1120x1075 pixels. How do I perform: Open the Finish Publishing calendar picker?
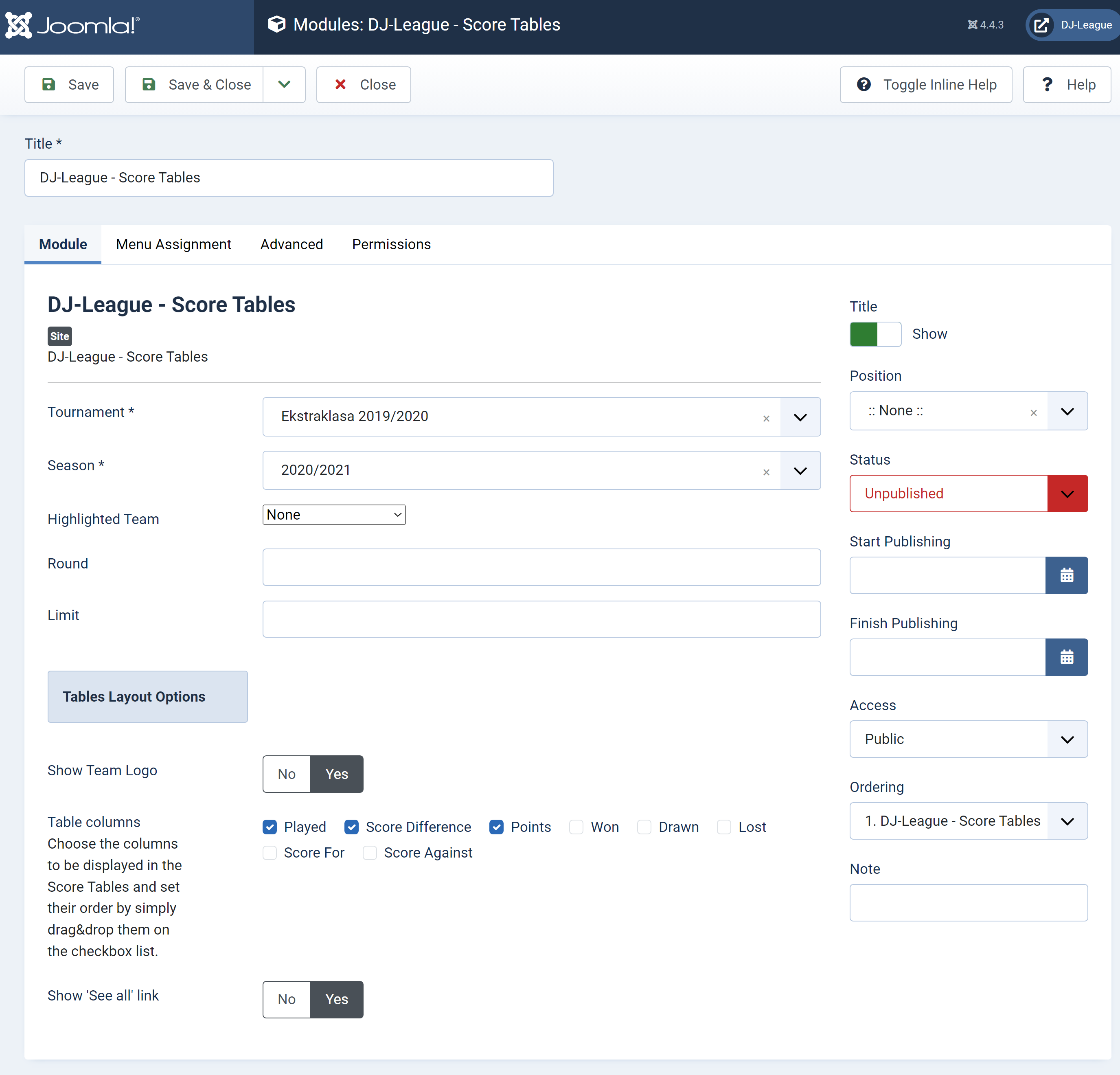[1066, 657]
